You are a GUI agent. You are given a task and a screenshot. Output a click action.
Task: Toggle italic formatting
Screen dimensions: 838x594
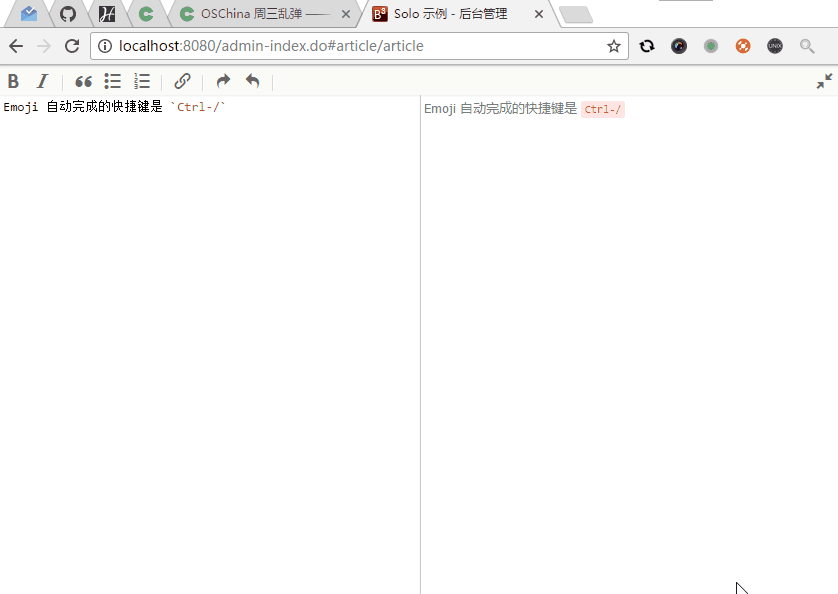[x=41, y=81]
